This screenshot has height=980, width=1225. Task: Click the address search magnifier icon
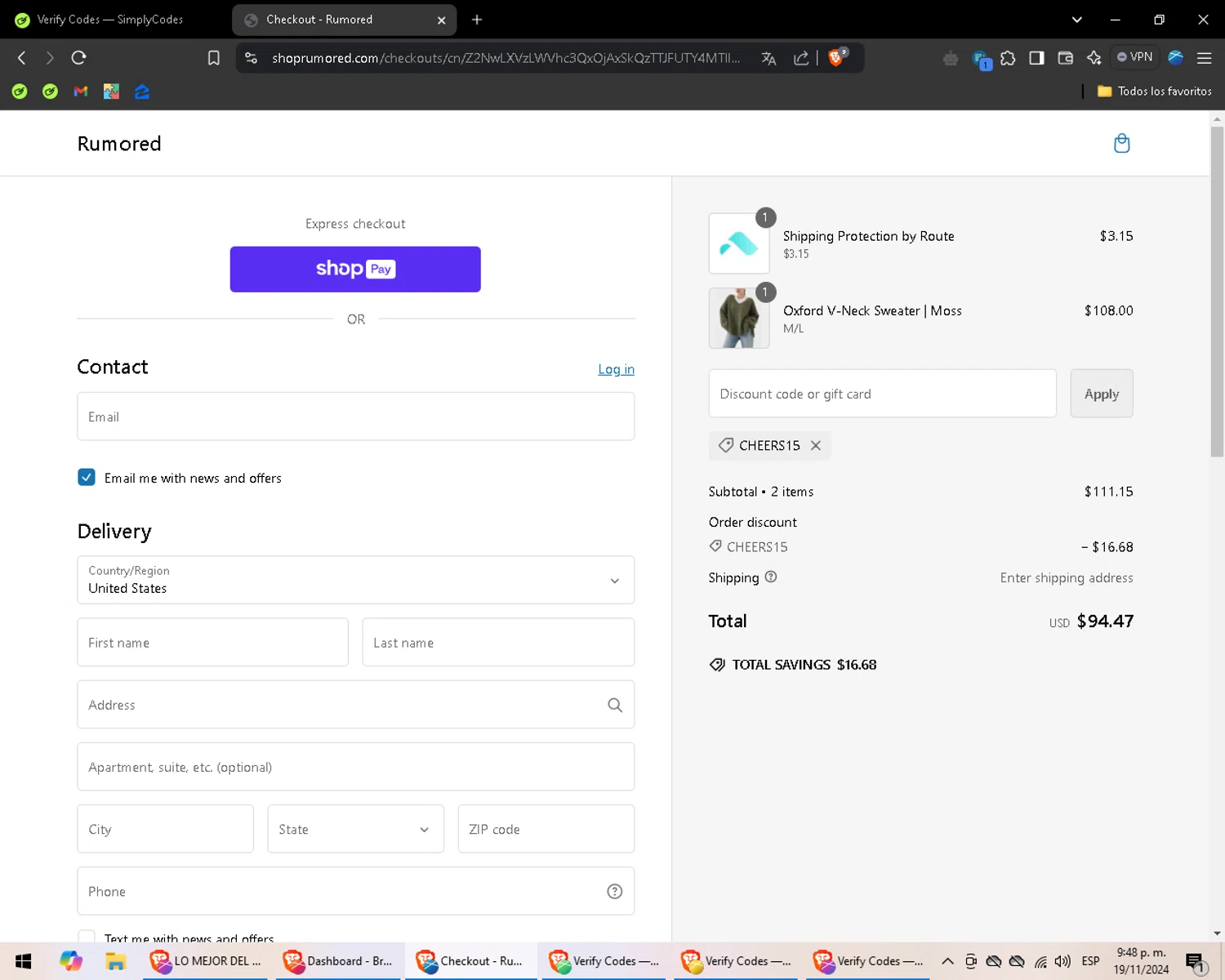click(x=615, y=705)
